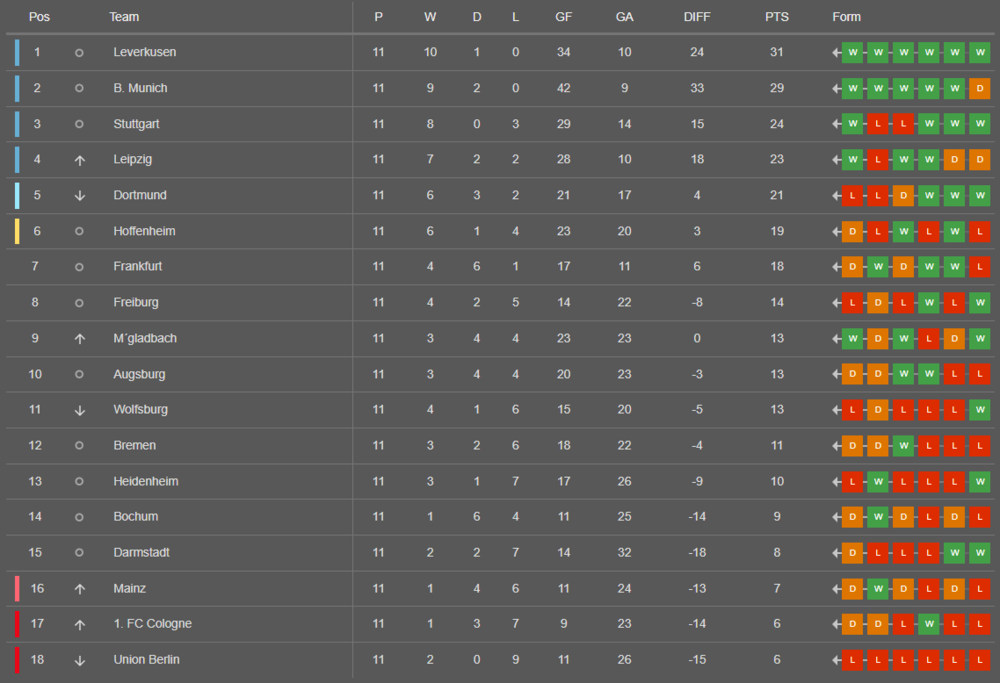
Task: Click the red relegation marker beside Union Berlin
Action: click(x=17, y=660)
